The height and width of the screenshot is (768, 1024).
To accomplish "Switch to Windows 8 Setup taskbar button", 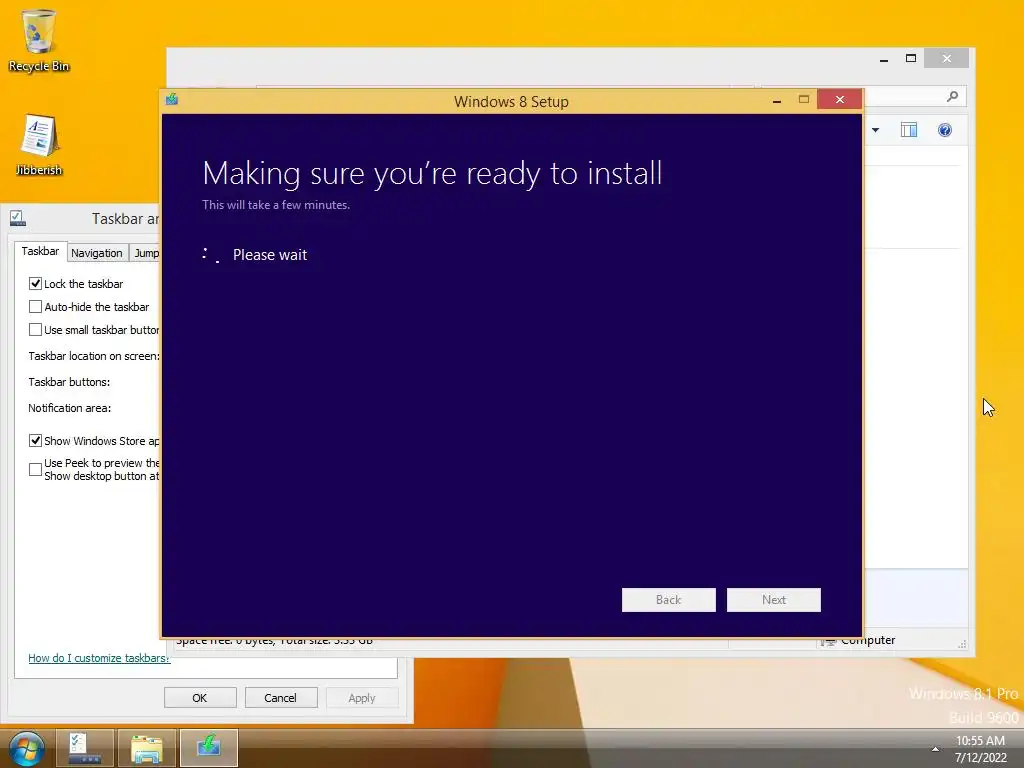I will (x=209, y=748).
